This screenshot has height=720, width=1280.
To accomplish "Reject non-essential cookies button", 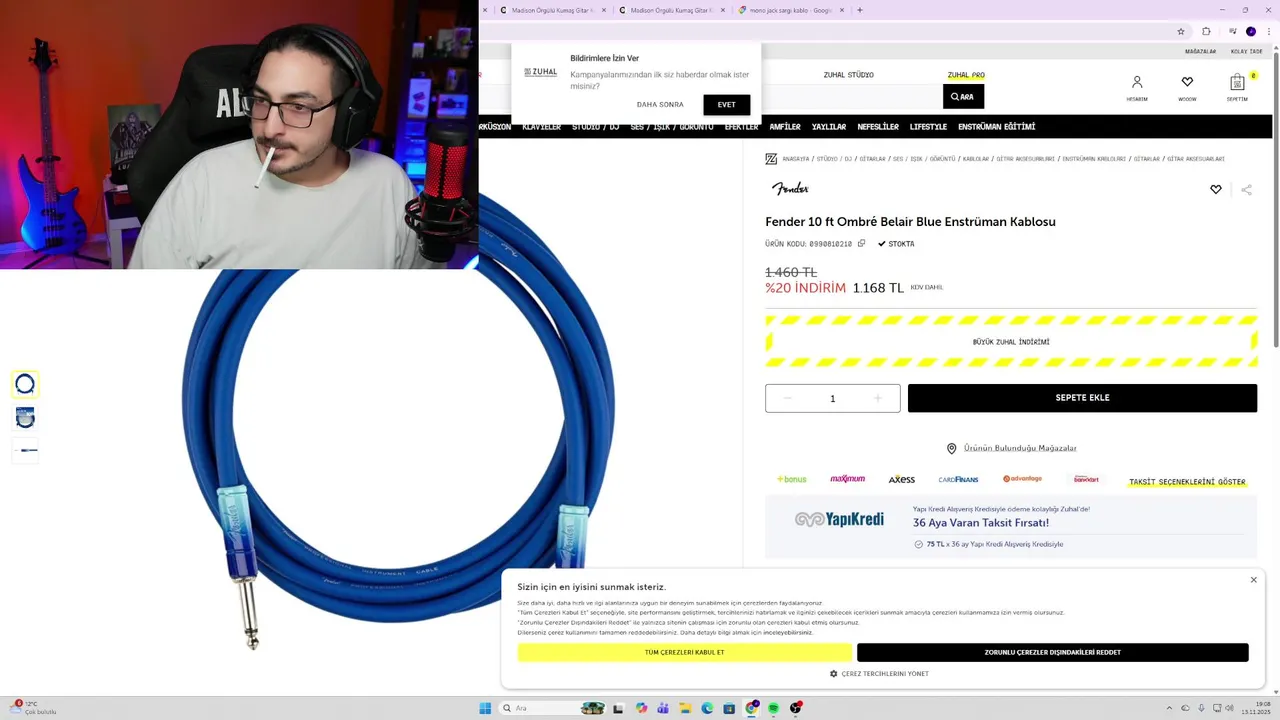I will click(x=1052, y=652).
